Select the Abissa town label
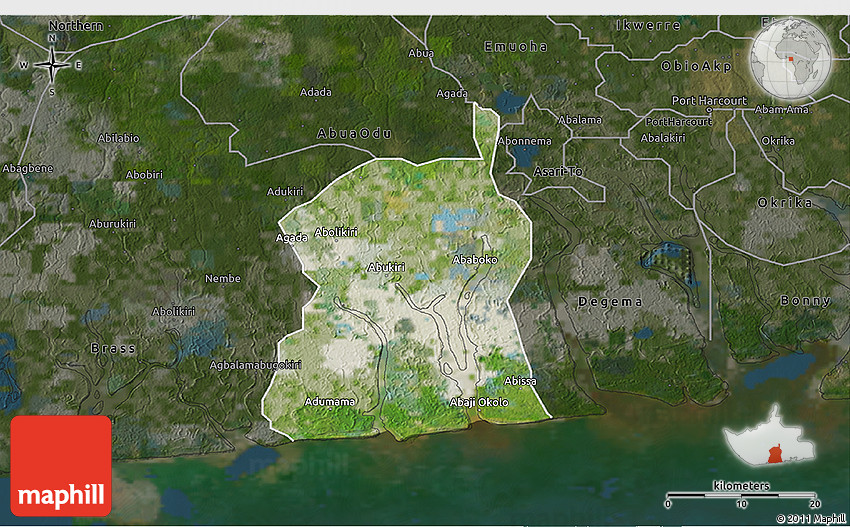850x527 pixels. pos(520,381)
